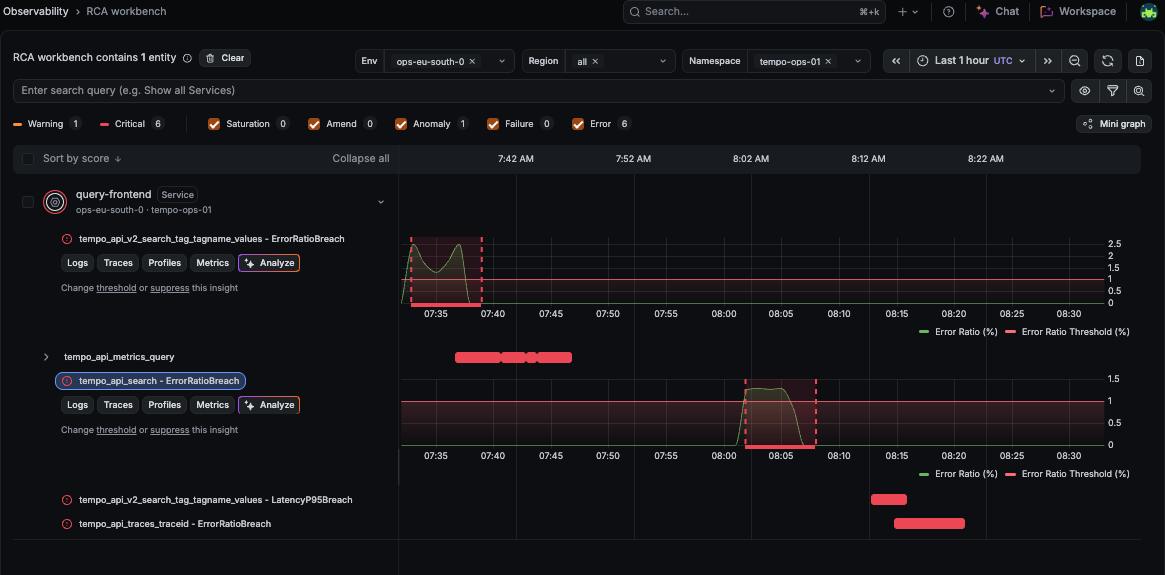Click the document export icon
The width and height of the screenshot is (1165, 575).
pos(1140,61)
